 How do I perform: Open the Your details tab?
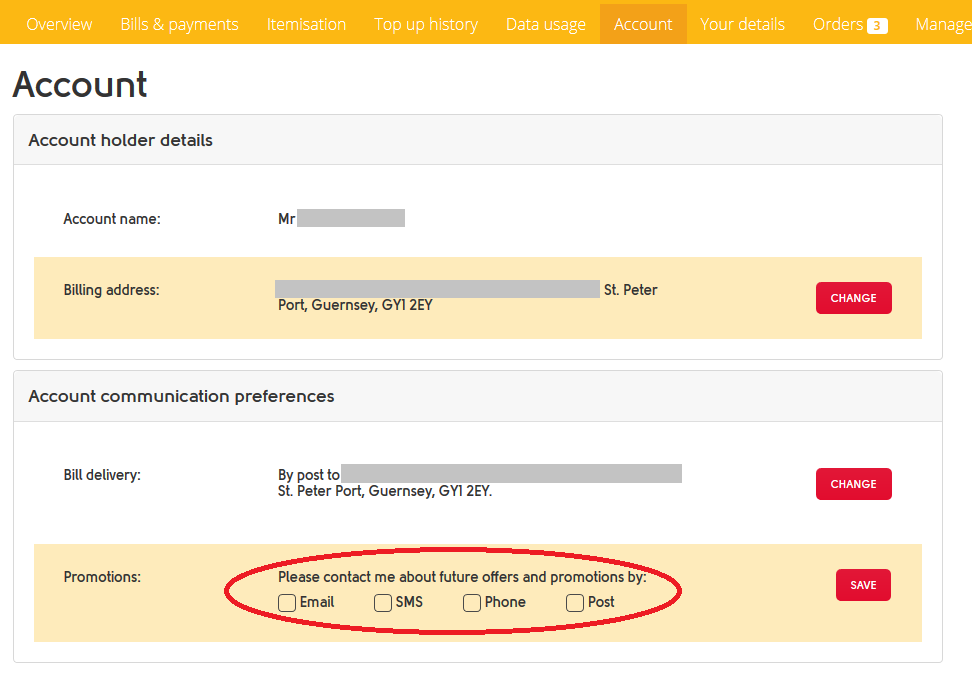pos(742,24)
